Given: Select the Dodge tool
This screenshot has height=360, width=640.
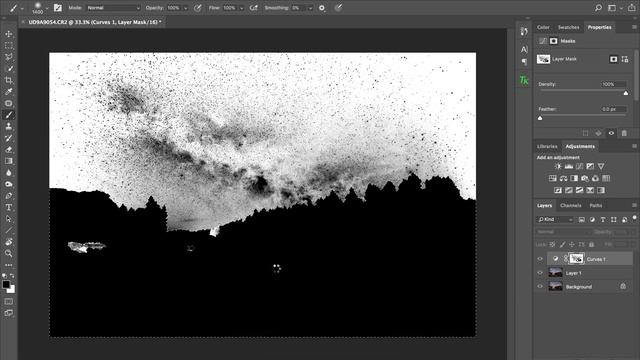Looking at the screenshot, I should [x=9, y=184].
